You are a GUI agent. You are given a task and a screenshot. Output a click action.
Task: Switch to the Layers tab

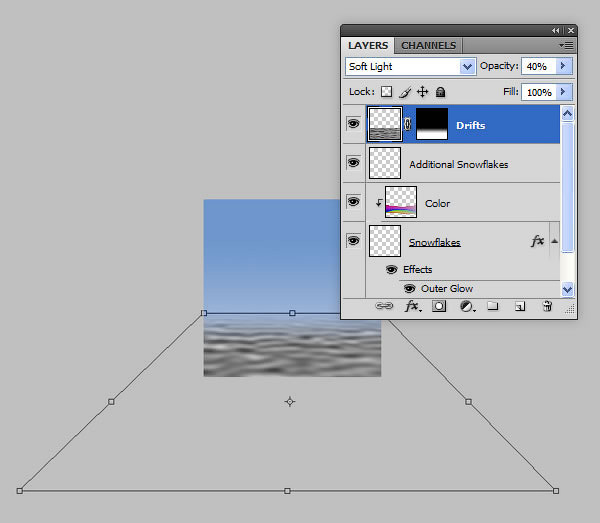(368, 46)
